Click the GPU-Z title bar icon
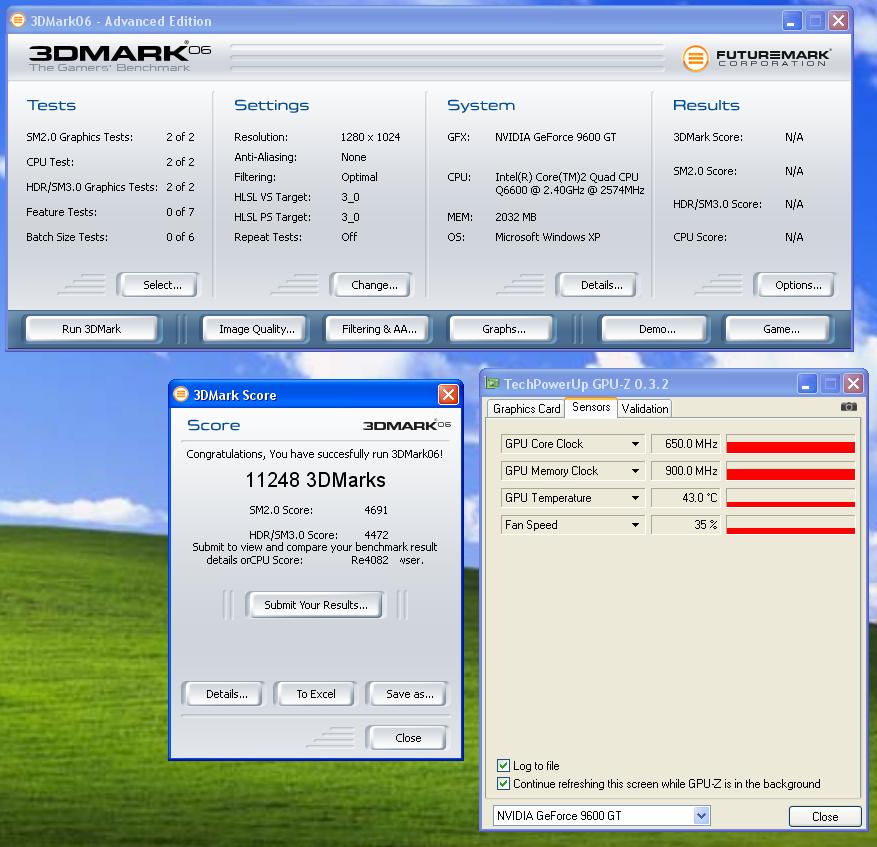The height and width of the screenshot is (847, 877). coord(492,383)
